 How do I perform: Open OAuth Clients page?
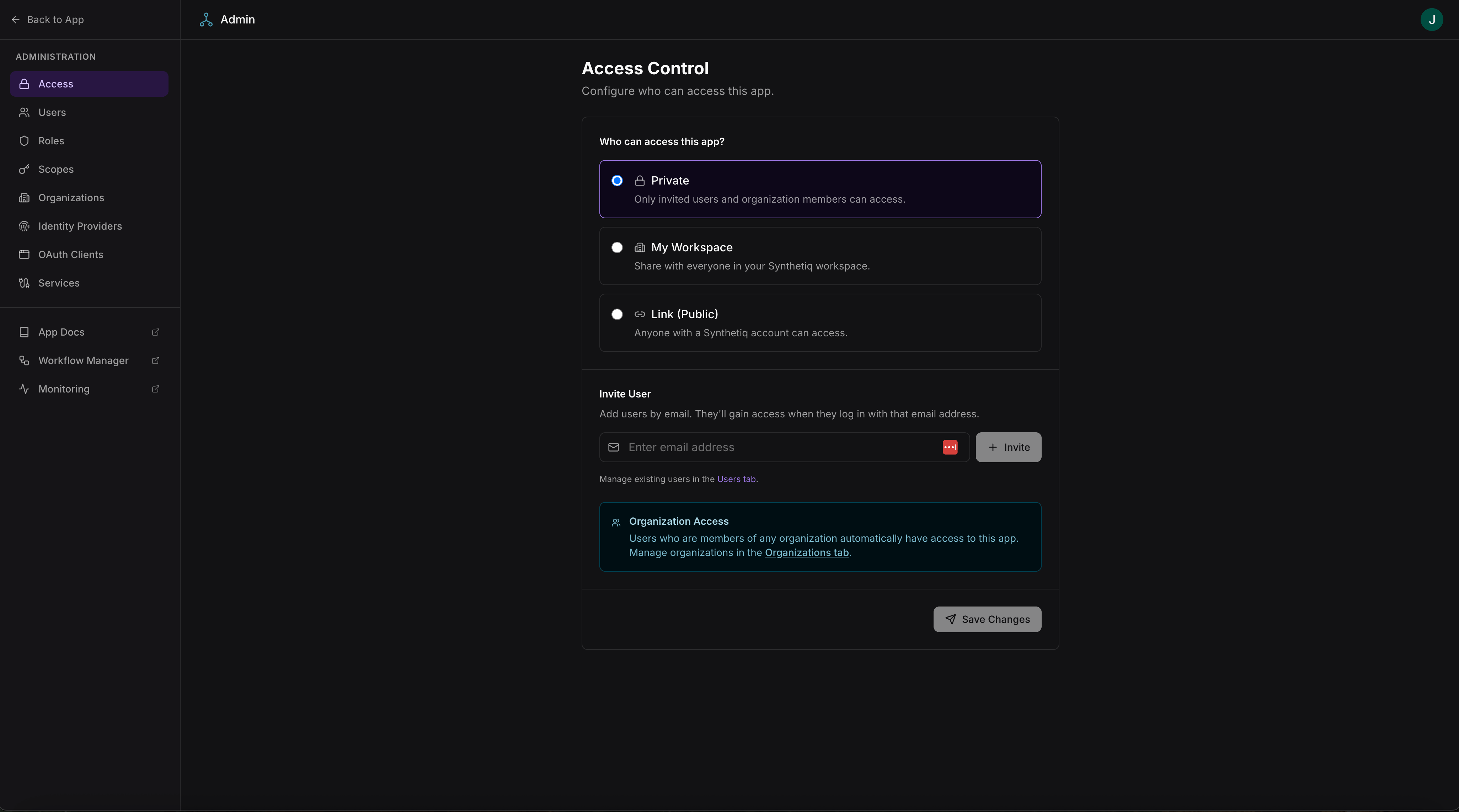point(89,254)
